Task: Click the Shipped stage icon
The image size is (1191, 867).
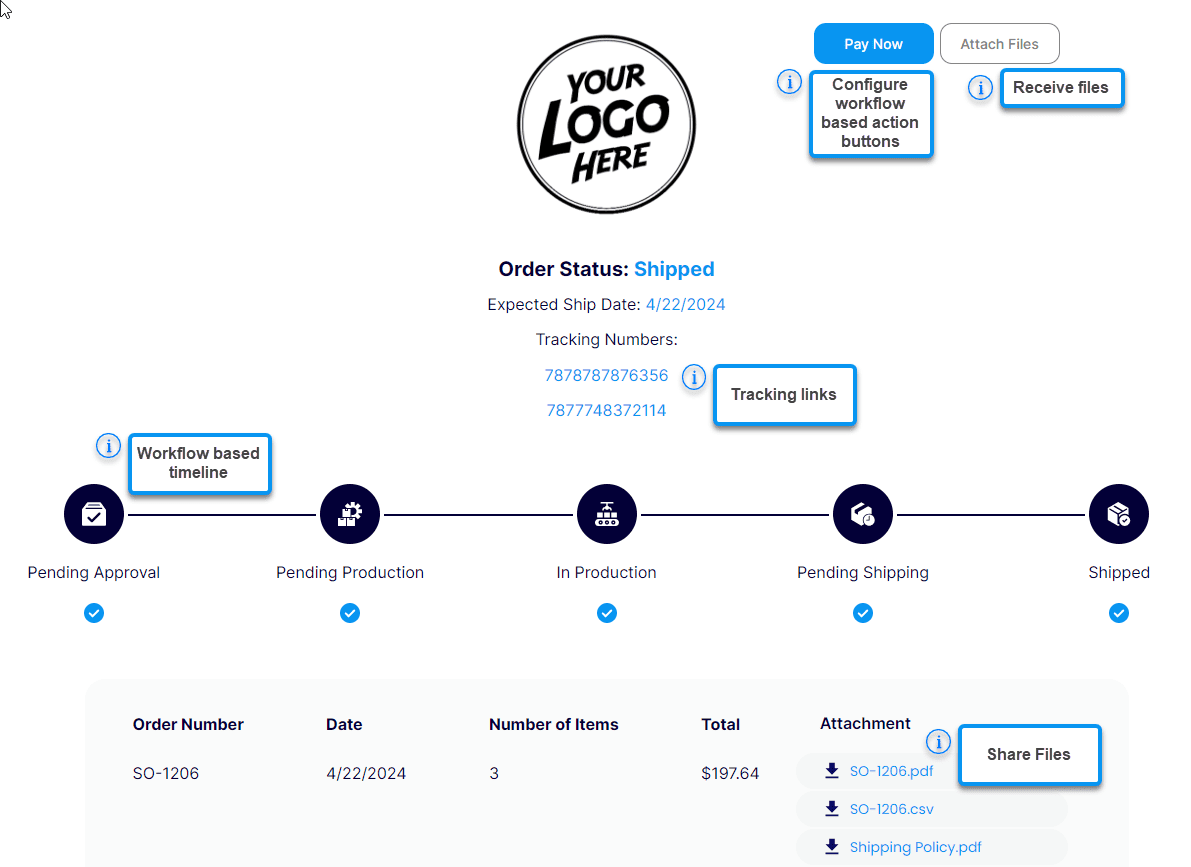Action: pyautogui.click(x=1119, y=514)
